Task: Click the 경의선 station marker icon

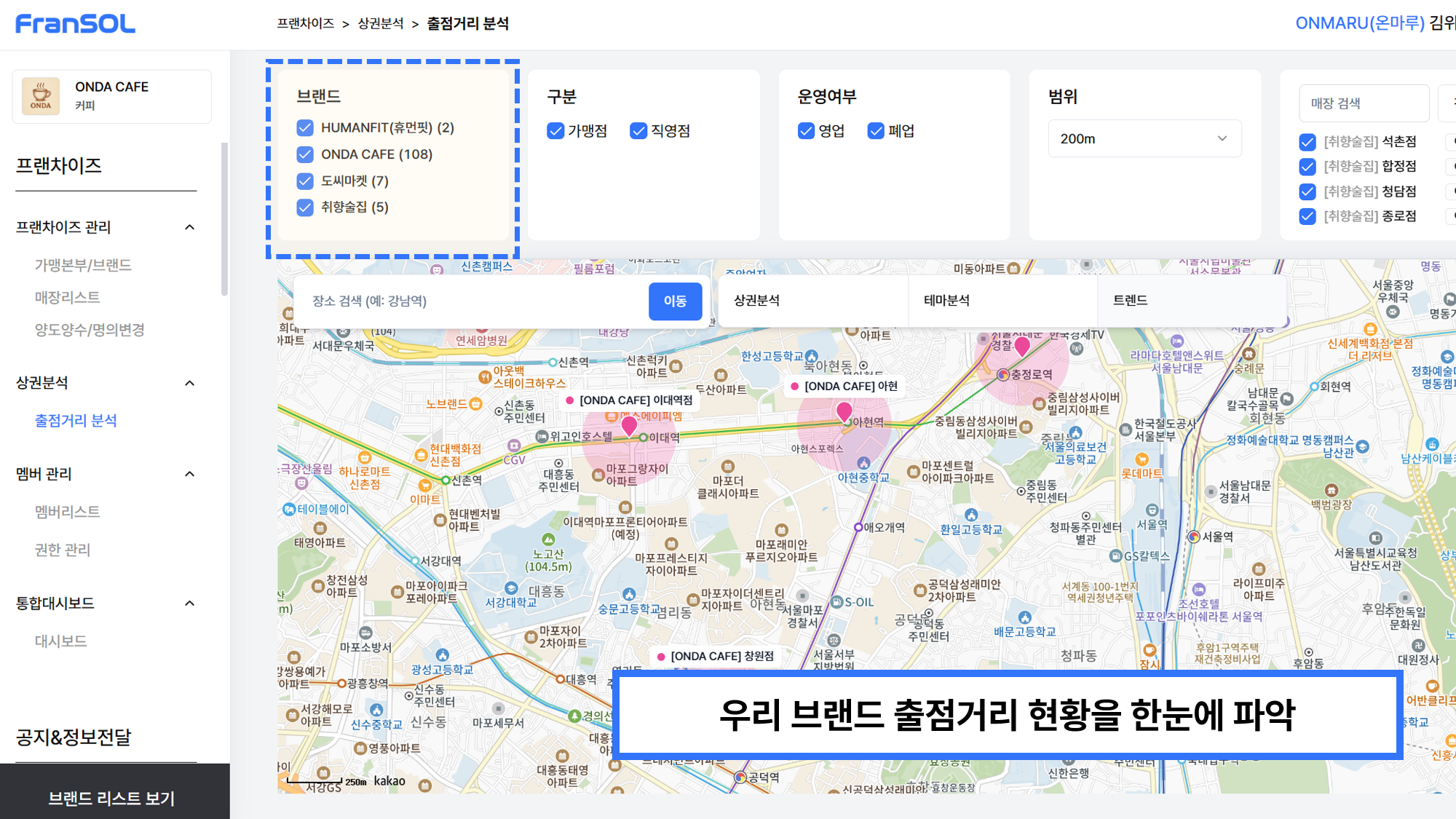Action: [x=574, y=716]
